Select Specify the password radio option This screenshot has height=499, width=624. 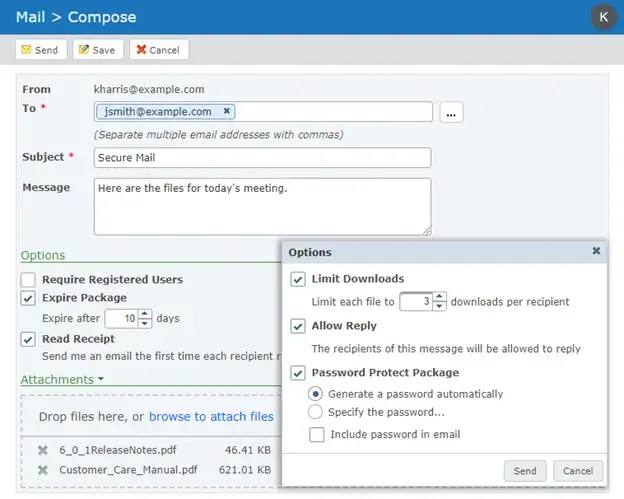pos(316,412)
